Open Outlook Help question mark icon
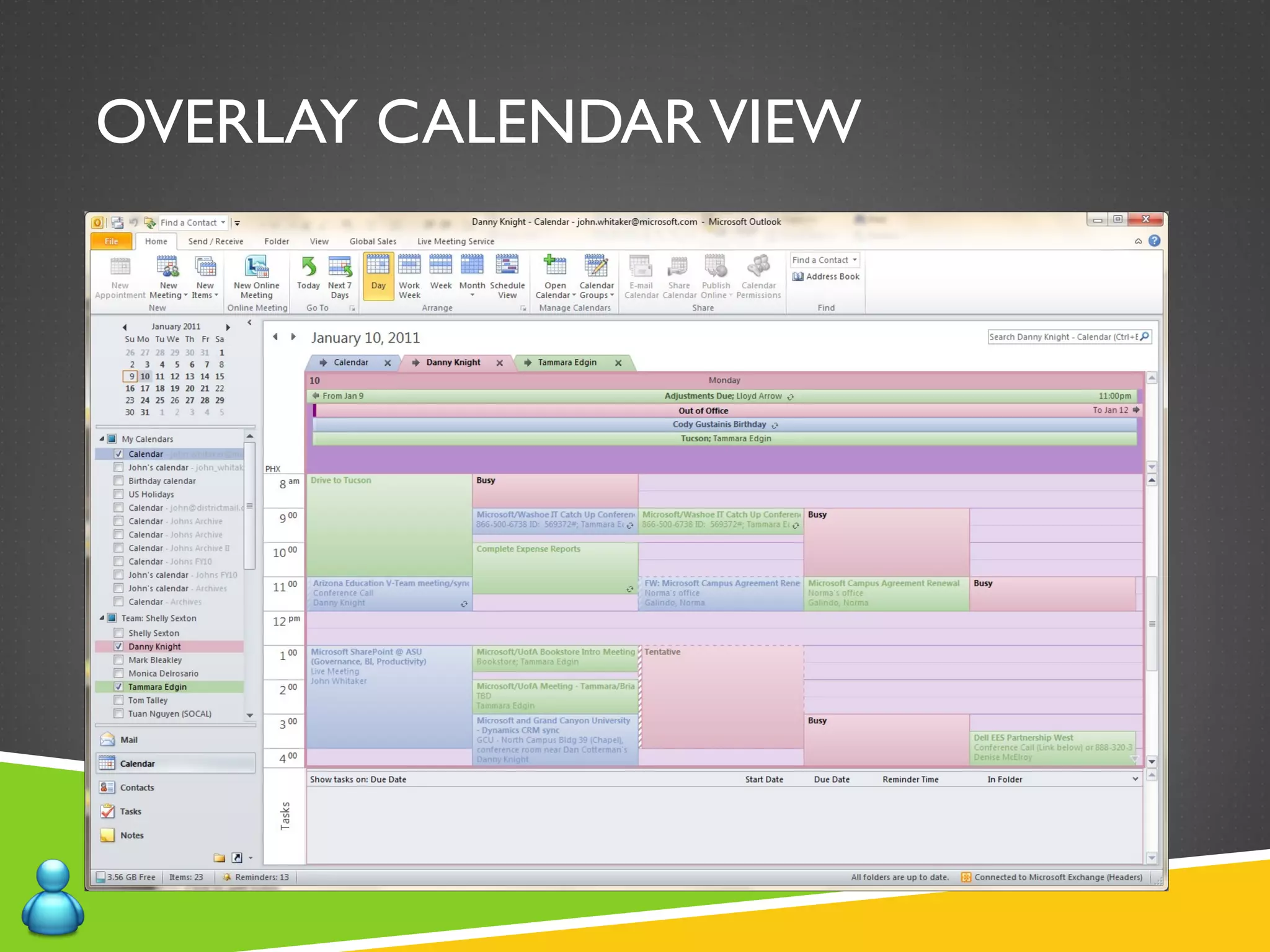 click(1154, 240)
